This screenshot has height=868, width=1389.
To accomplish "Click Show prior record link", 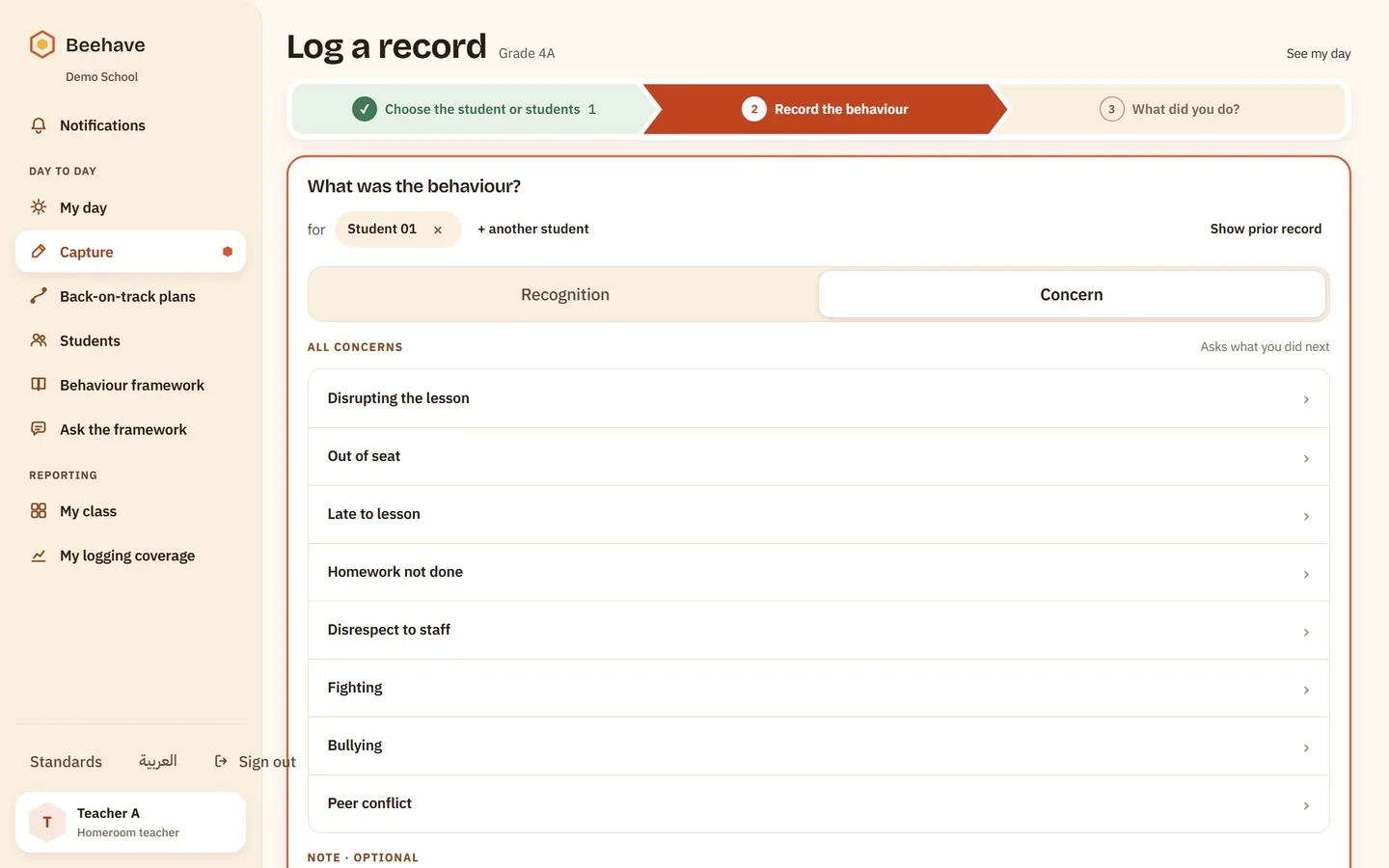I will point(1266,229).
